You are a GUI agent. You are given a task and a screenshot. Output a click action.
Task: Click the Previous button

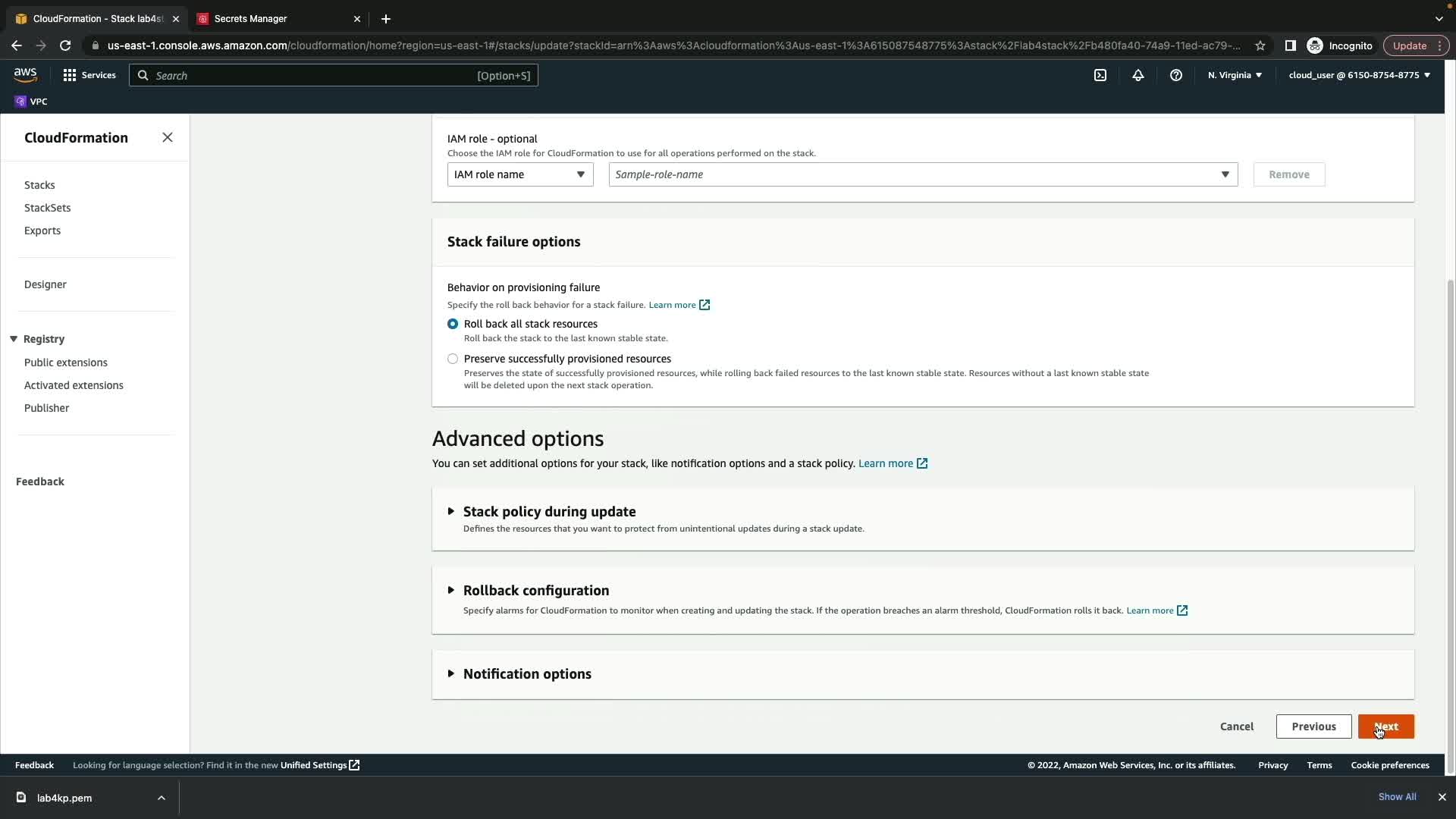1313,726
